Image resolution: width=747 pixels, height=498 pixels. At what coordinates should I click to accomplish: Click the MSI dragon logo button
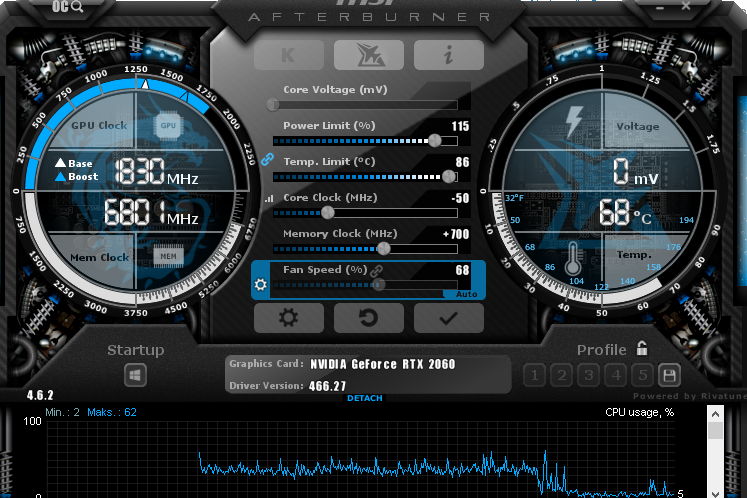coord(369,55)
